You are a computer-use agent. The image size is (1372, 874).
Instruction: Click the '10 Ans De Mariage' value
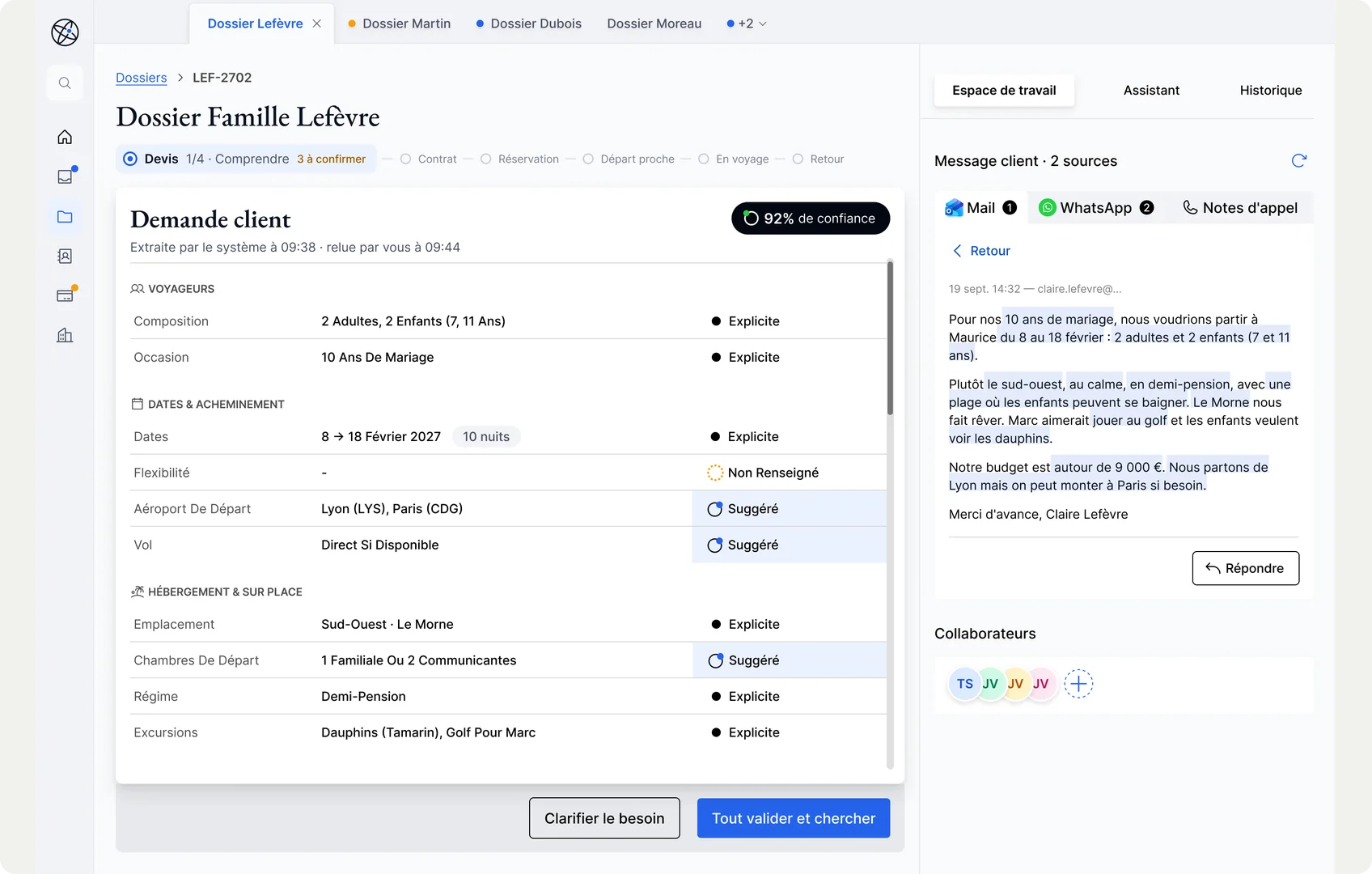pyautogui.click(x=378, y=358)
